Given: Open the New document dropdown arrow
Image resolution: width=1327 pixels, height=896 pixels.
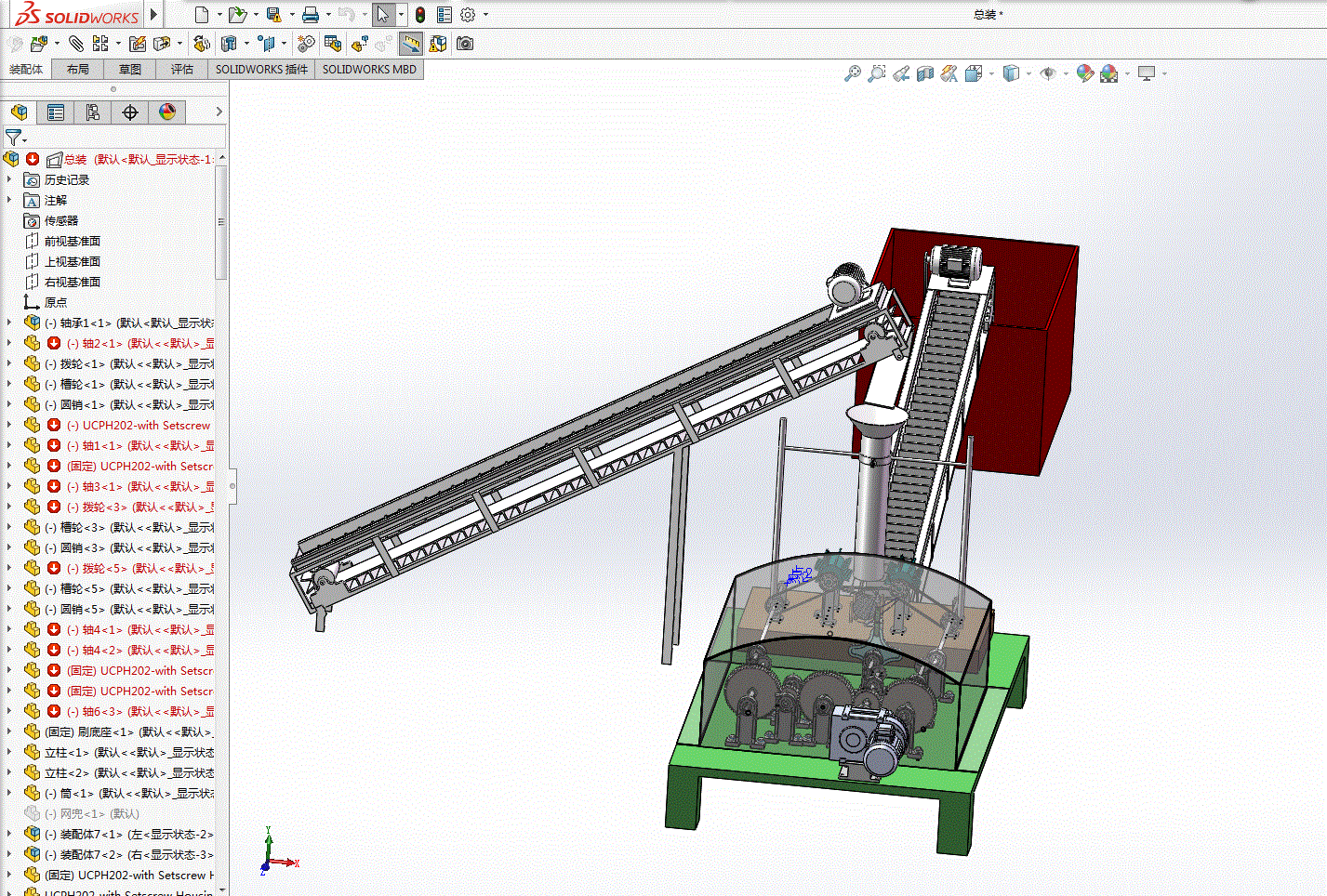Looking at the screenshot, I should [x=219, y=15].
